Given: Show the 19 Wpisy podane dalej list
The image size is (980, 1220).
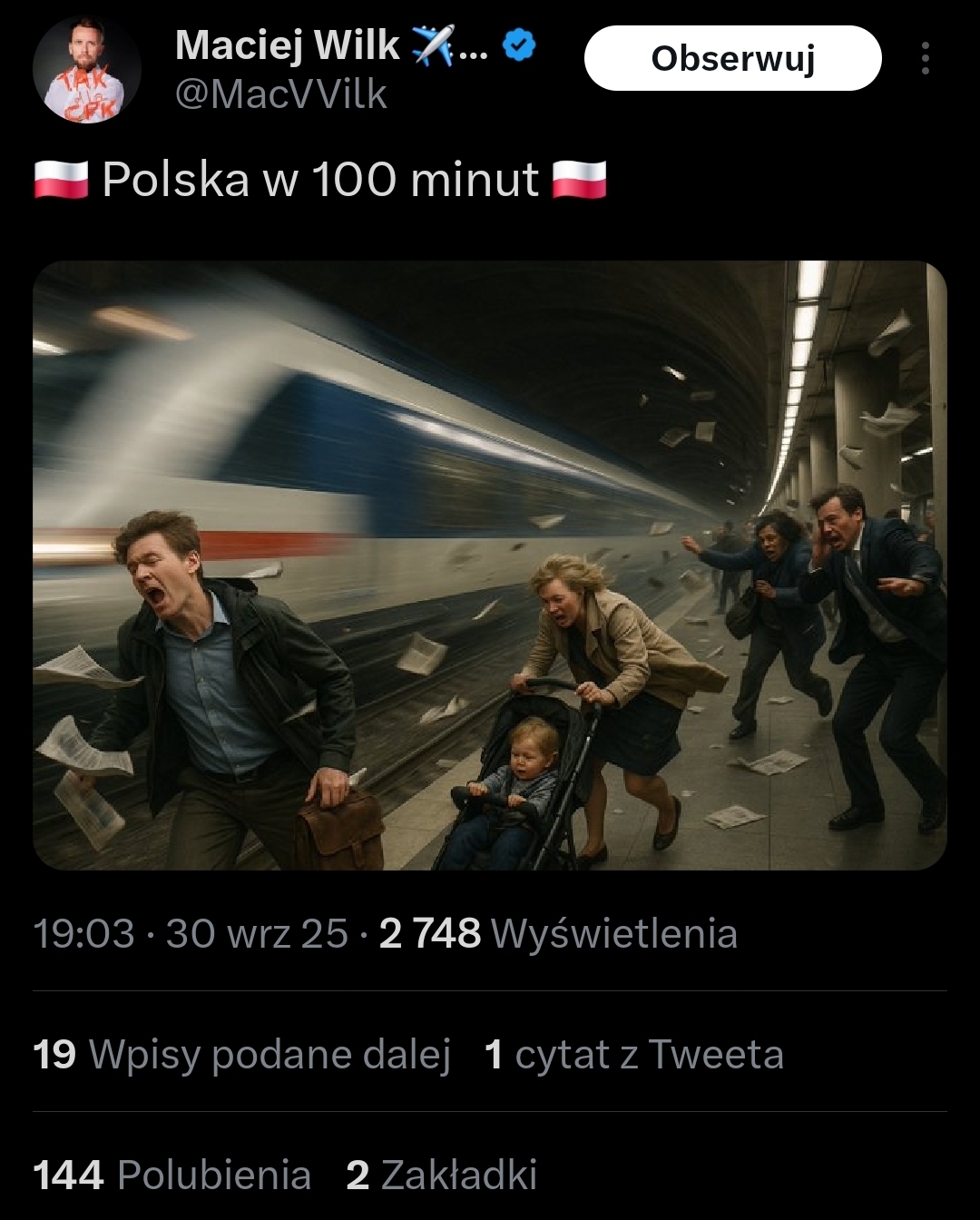Looking at the screenshot, I should point(242,1055).
